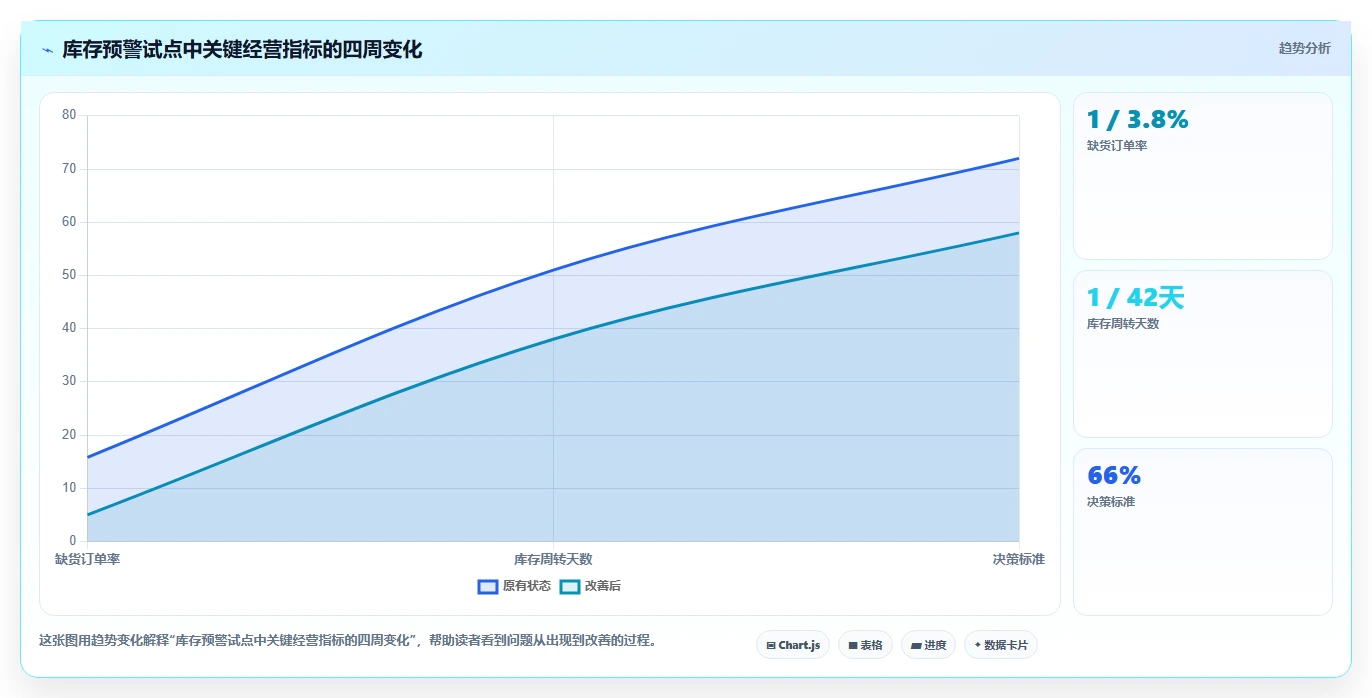Click the 决策标准 x-axis label
Viewport: 1372px width, 698px height.
[1019, 559]
